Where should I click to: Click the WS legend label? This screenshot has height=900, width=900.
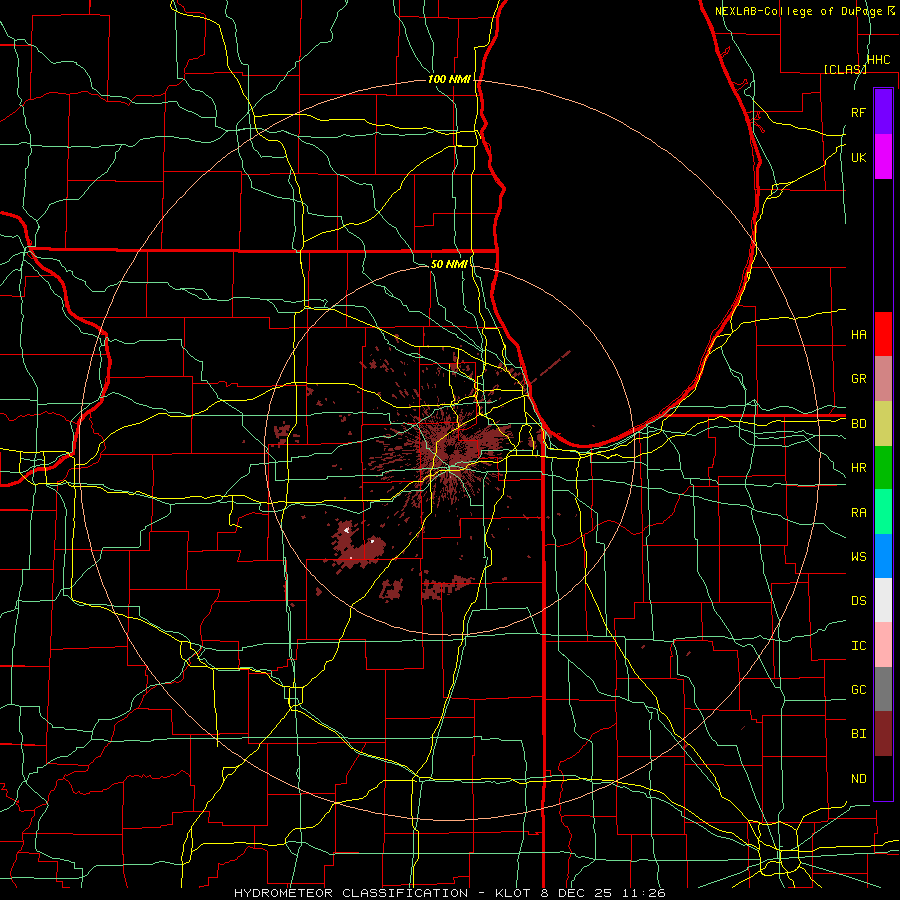858,557
